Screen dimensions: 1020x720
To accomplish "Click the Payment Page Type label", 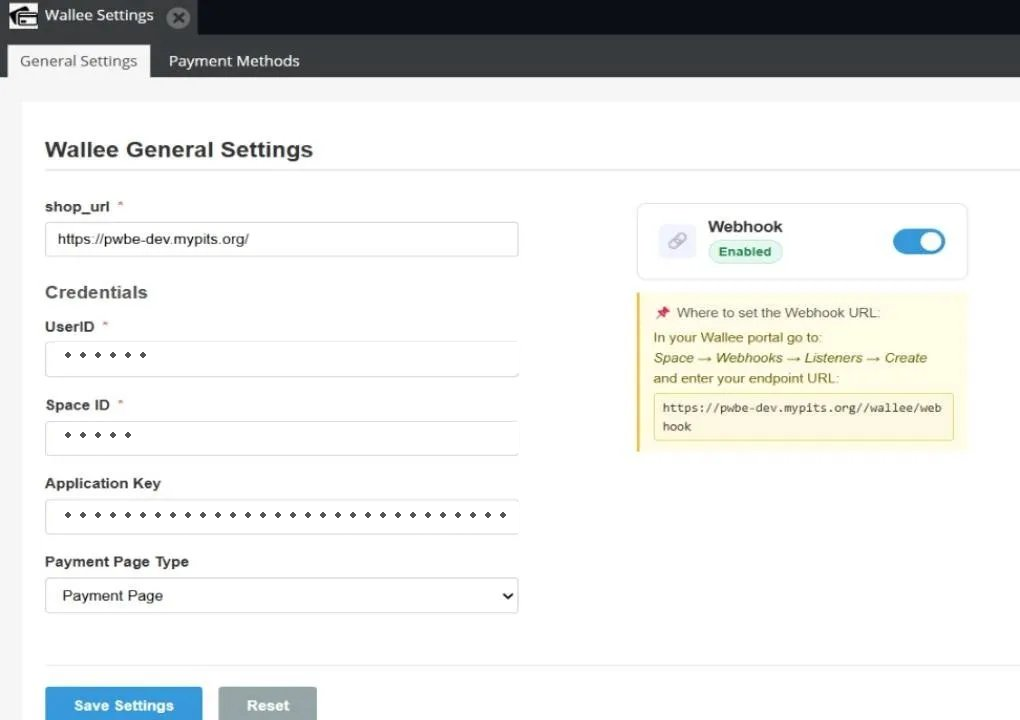I will pos(116,561).
